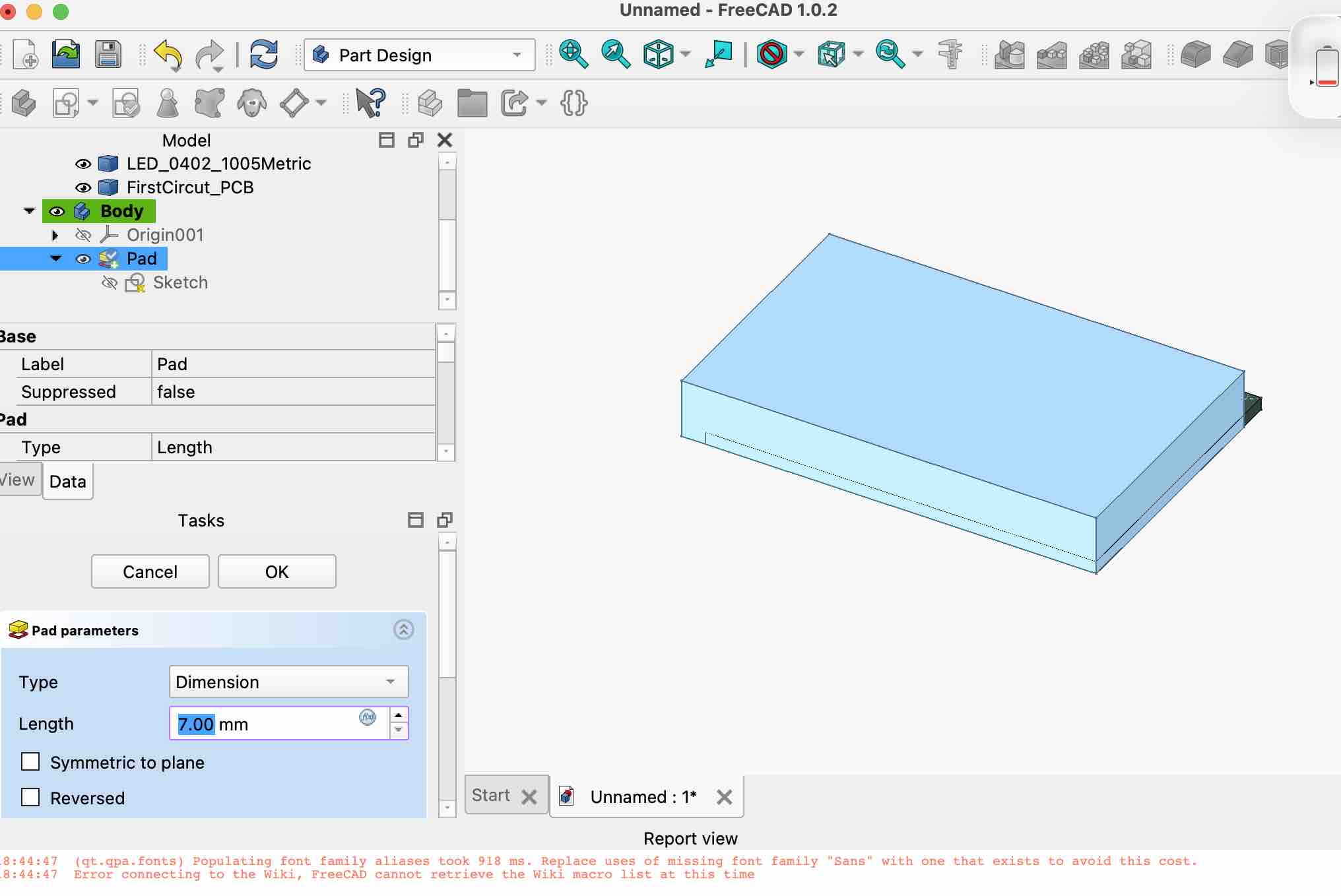Screen dimensions: 1341x896
Task: Open the expression editor in Length field
Action: (368, 717)
